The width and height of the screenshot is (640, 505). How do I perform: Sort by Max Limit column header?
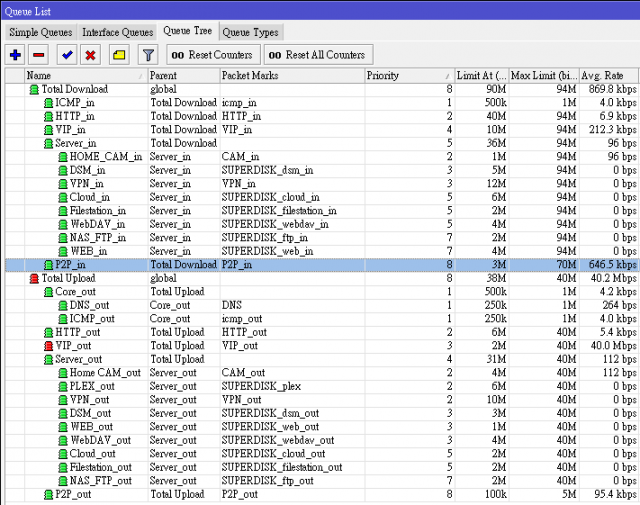pyautogui.click(x=544, y=76)
